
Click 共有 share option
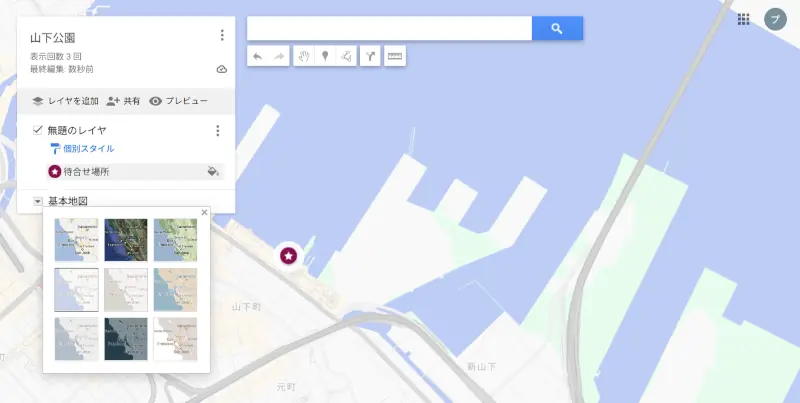(123, 101)
